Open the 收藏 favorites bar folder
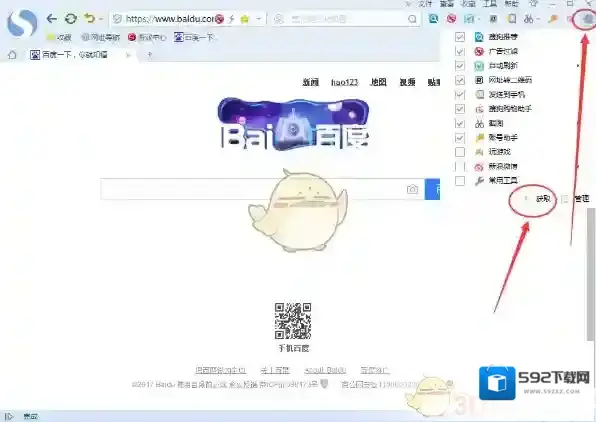 59,37
